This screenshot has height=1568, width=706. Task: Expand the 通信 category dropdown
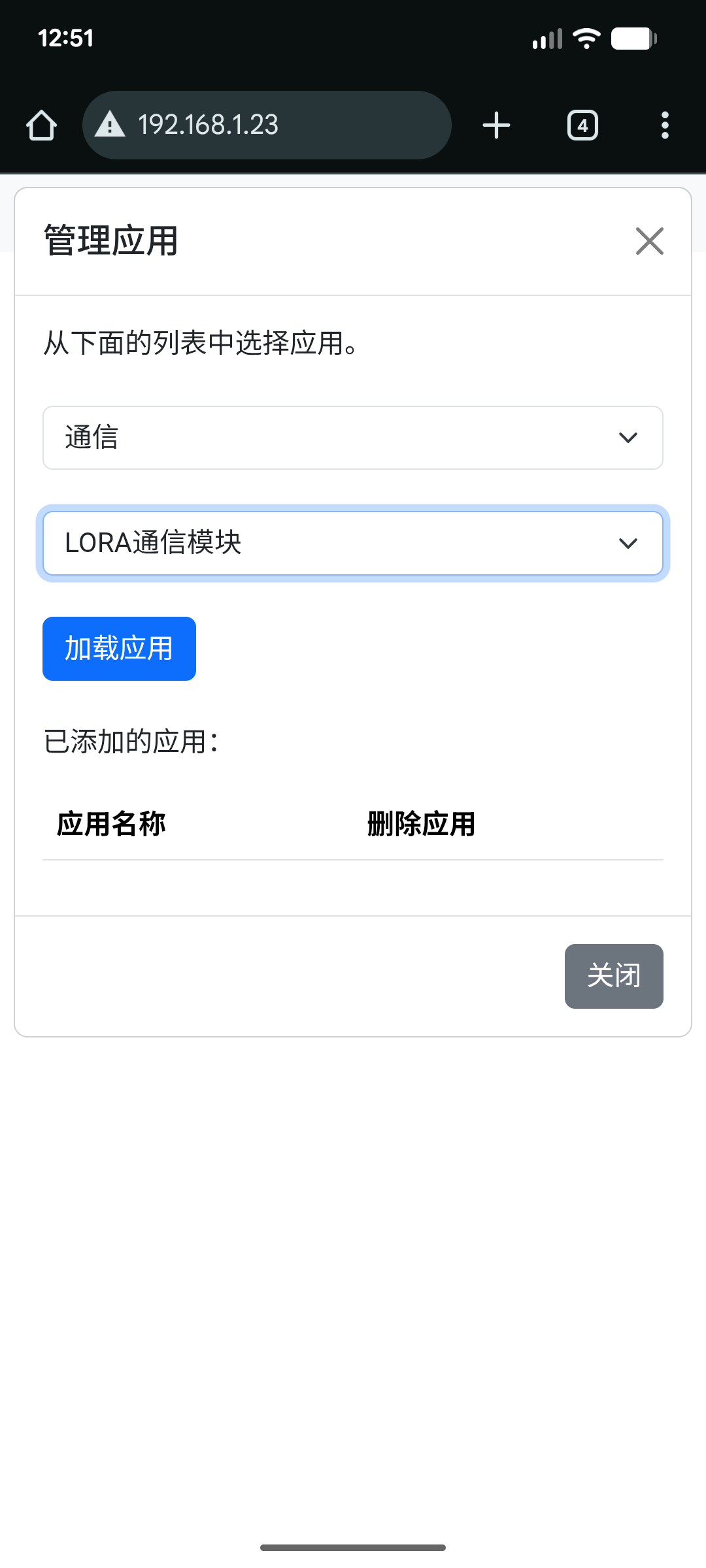coord(340,438)
